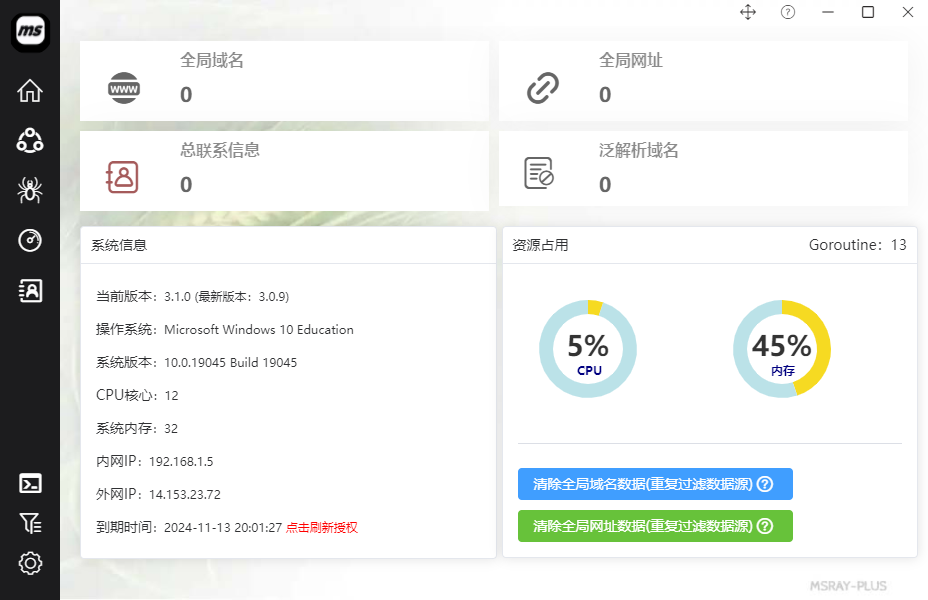Click the 泛解析域名 document icon
Screen dimensions: 928x600
point(539,173)
